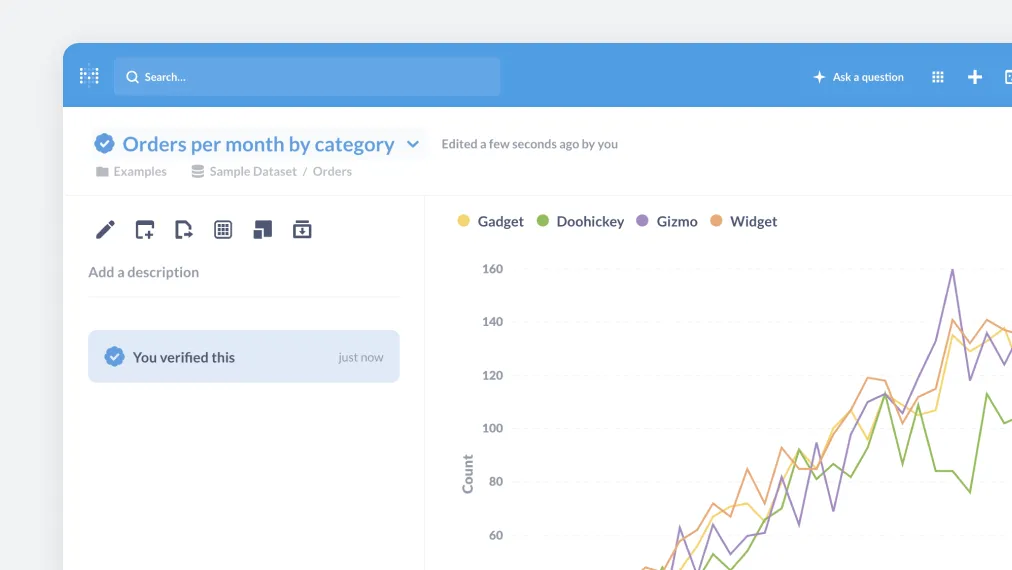
Task: Click the pencil edit icon
Action: (x=105, y=230)
